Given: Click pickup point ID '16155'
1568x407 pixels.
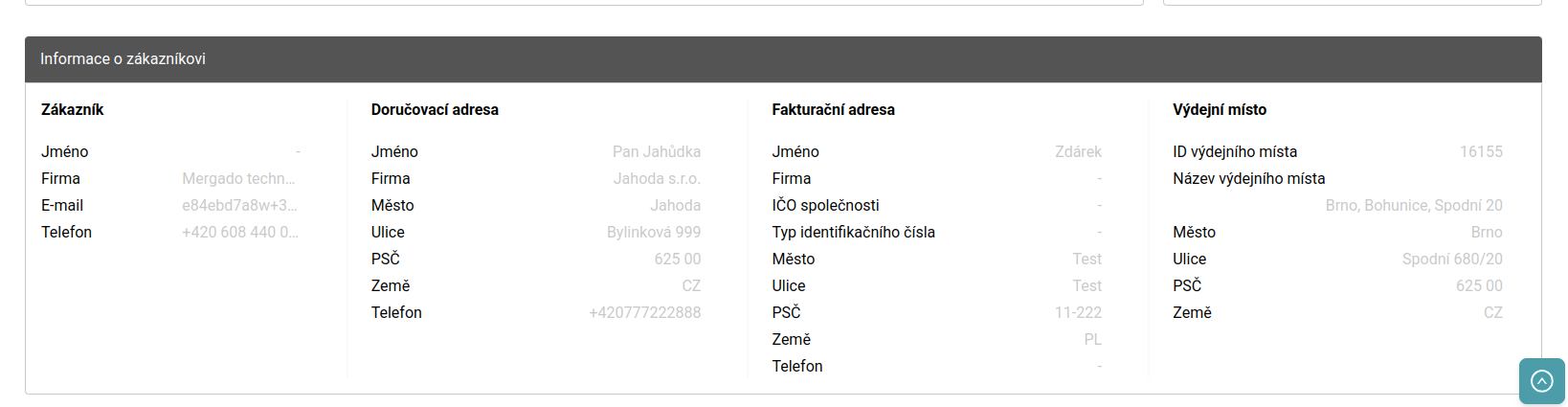Looking at the screenshot, I should coord(1481,151).
